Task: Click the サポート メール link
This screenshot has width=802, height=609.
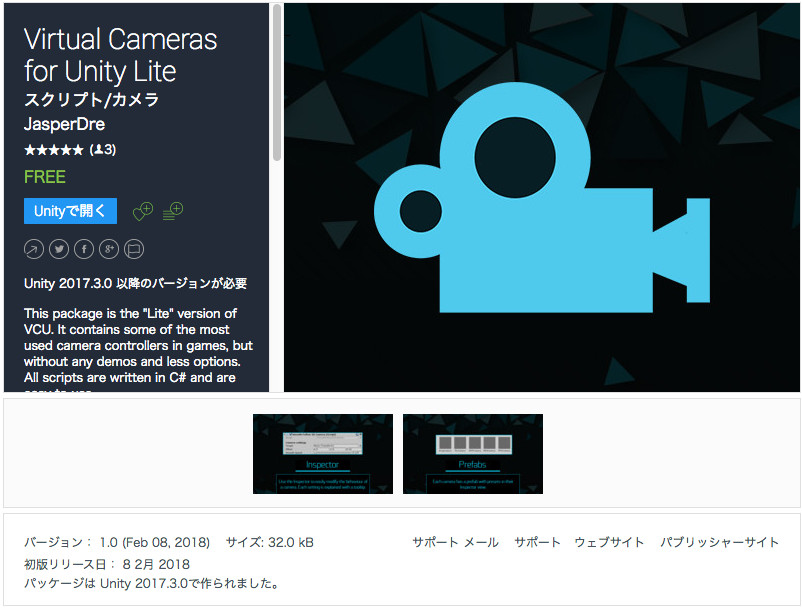Action: (x=455, y=542)
